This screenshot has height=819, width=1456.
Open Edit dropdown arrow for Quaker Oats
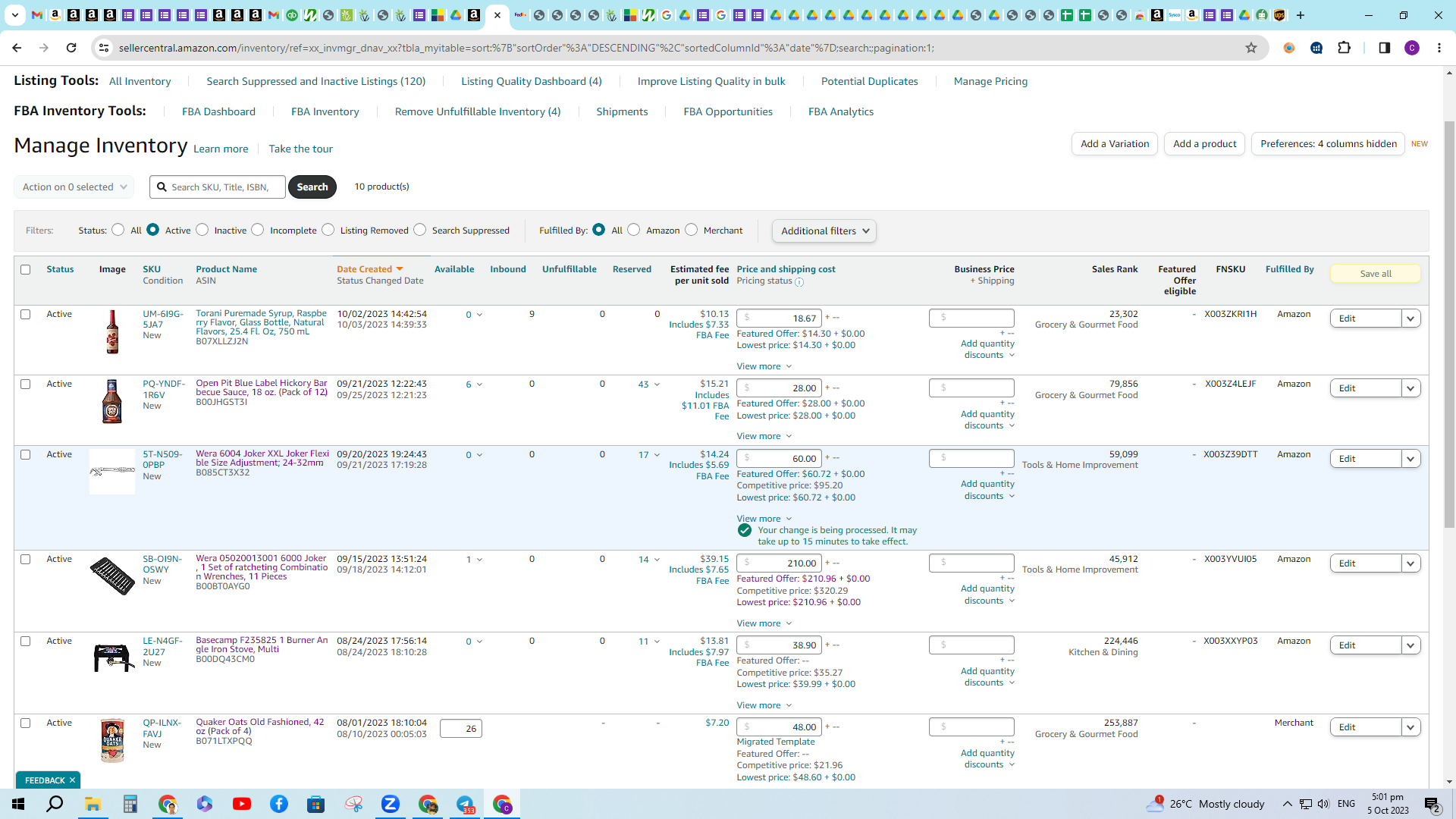(1410, 727)
